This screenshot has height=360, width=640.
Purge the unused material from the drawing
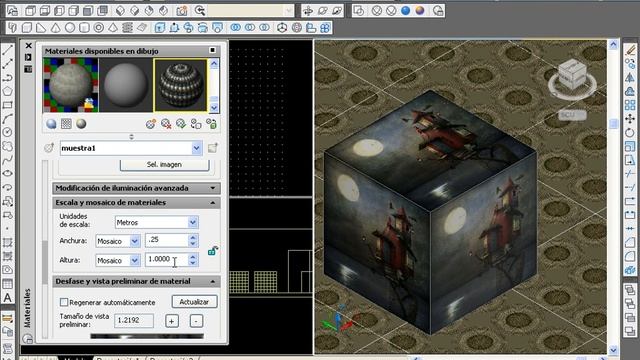click(x=166, y=124)
